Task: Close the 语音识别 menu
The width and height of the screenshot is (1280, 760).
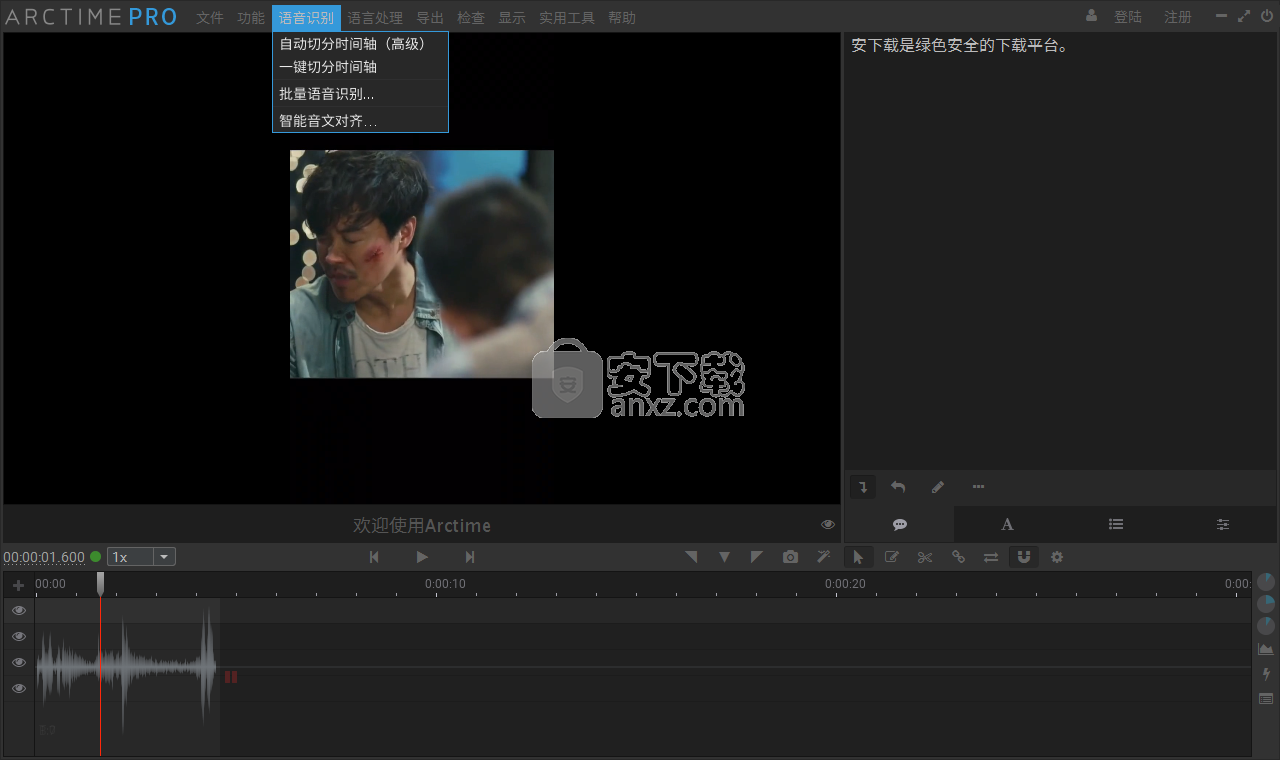Action: pos(306,18)
